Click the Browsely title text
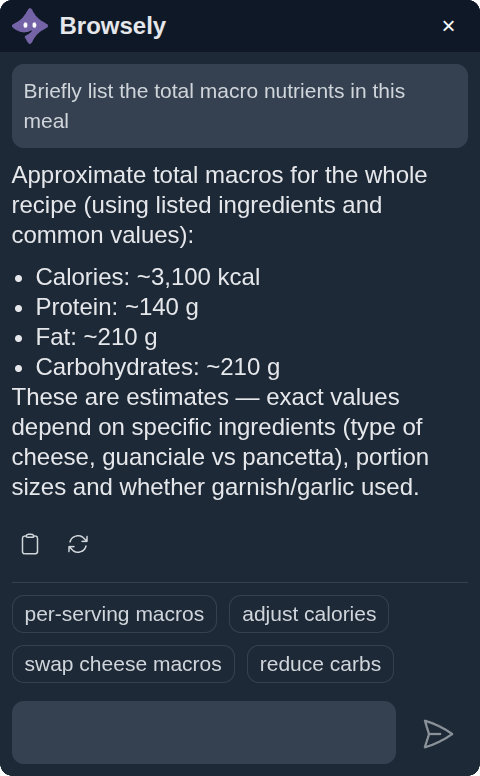Viewport: 480px width, 776px height. (113, 26)
